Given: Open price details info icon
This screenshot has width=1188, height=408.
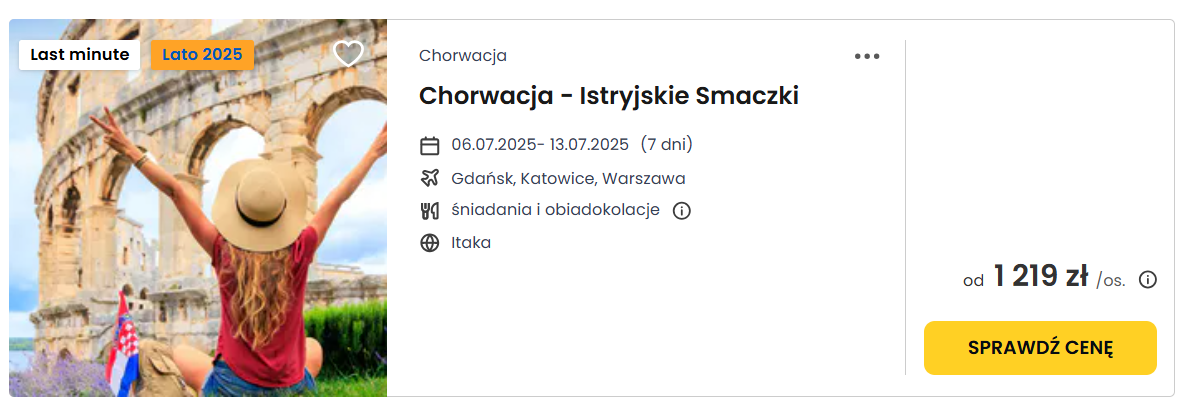Looking at the screenshot, I should pyautogui.click(x=1148, y=280).
